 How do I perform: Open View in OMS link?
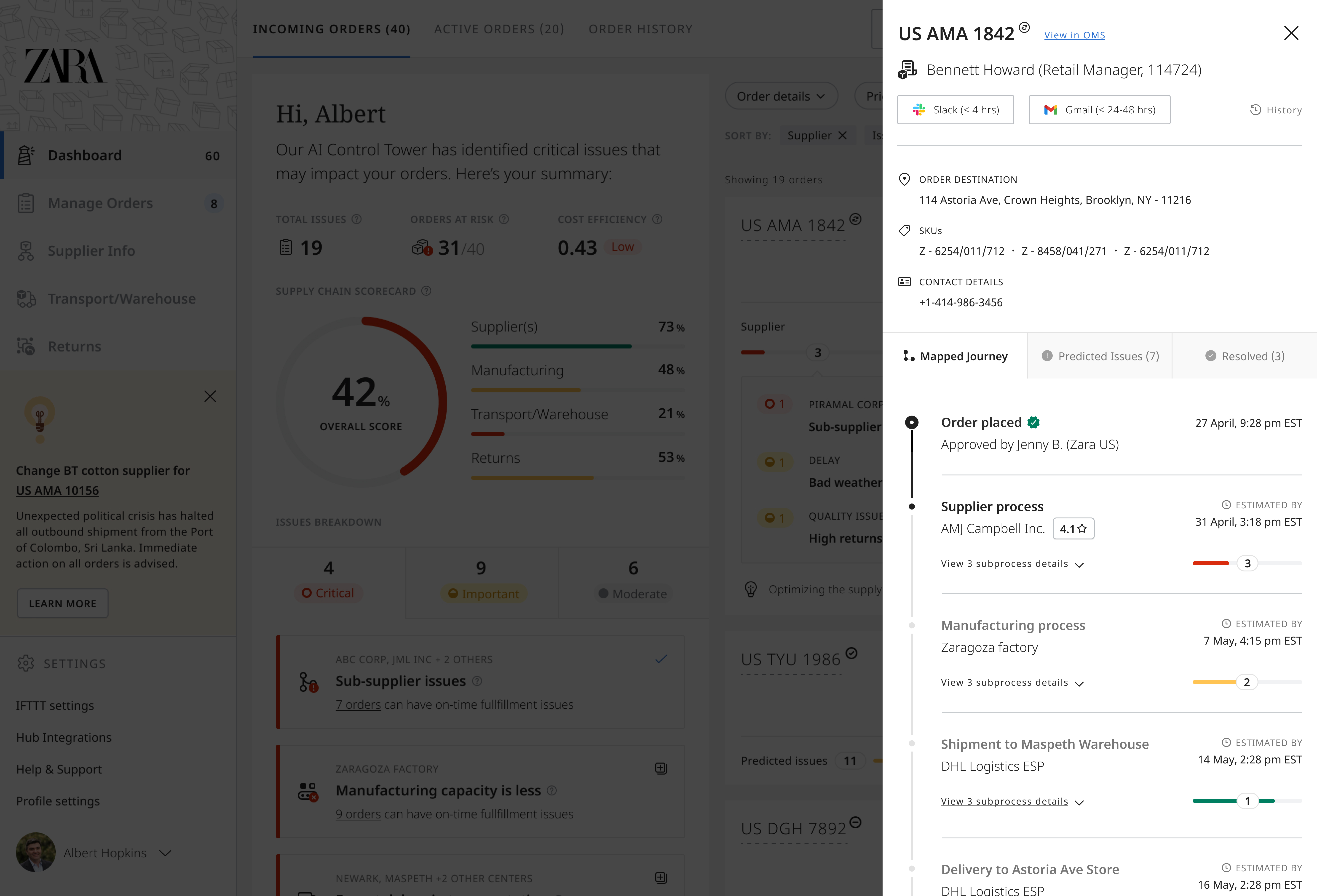coord(1074,35)
